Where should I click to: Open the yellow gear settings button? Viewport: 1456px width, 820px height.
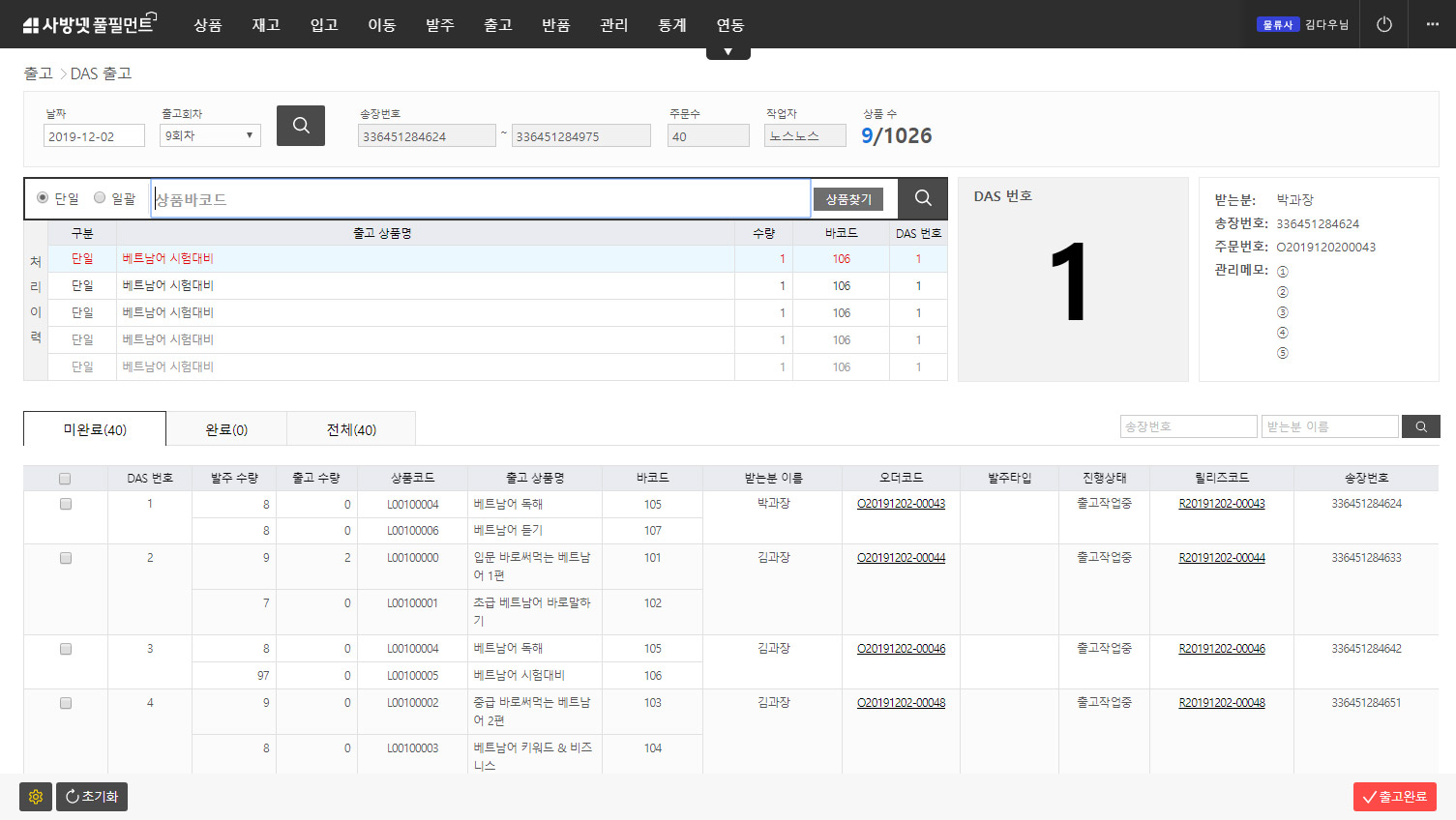[36, 797]
